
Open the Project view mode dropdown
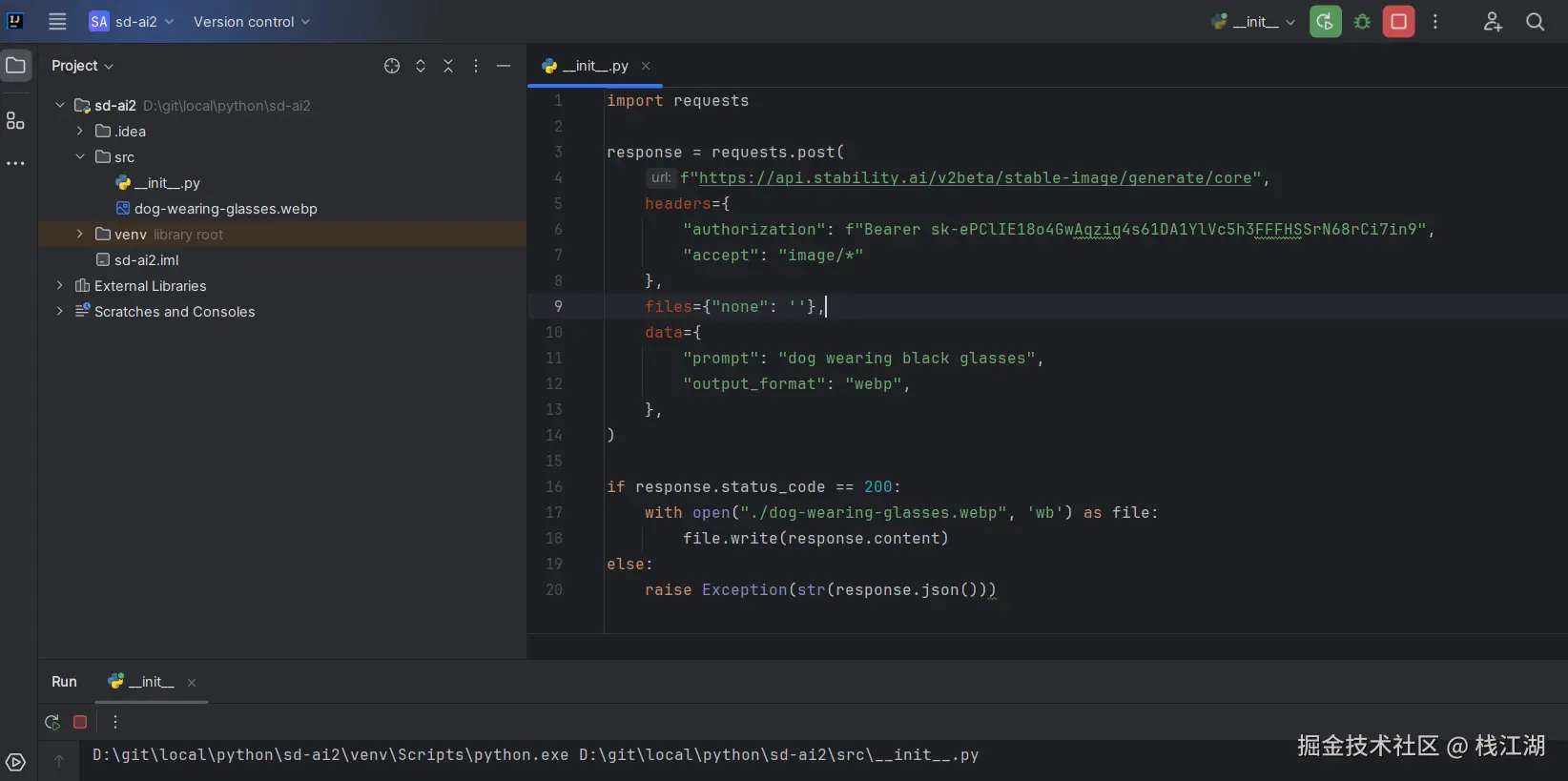click(x=82, y=65)
